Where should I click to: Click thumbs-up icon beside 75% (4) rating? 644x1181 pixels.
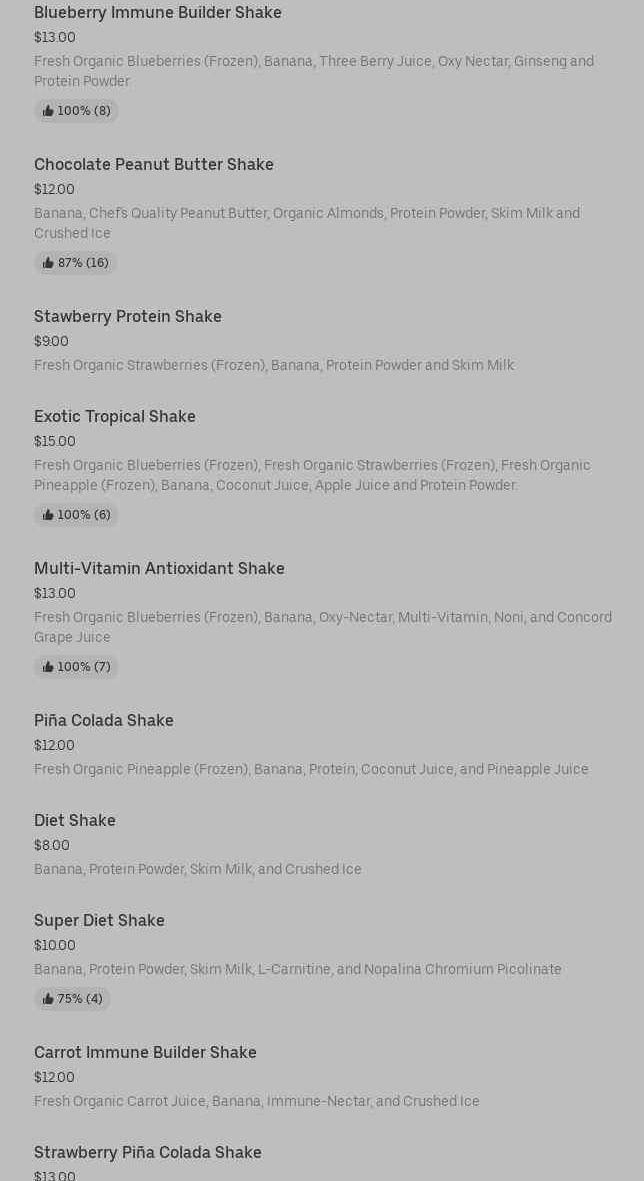(x=48, y=999)
